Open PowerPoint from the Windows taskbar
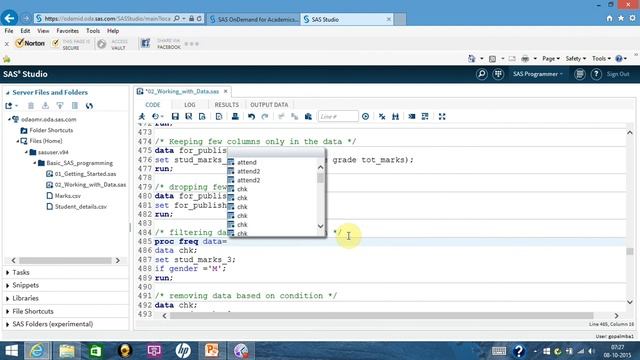Viewport: 640px width, 360px height. click(212, 351)
